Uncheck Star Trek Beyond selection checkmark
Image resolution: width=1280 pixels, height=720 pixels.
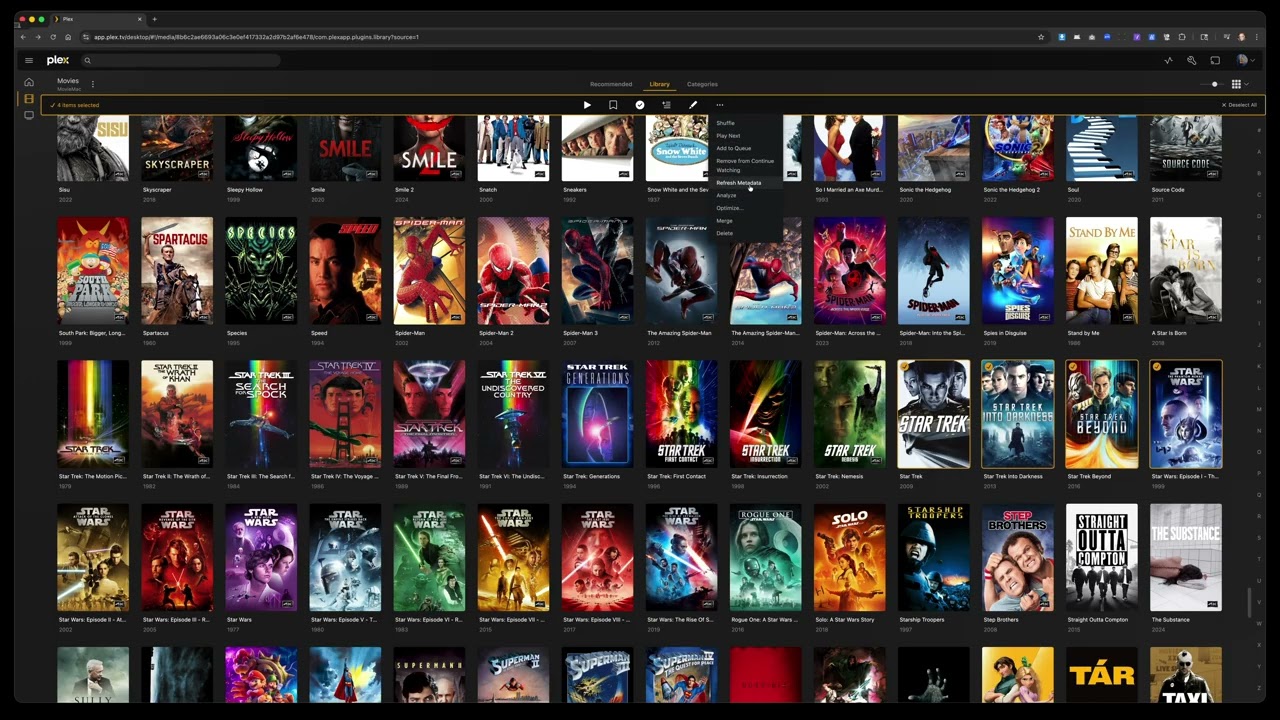tap(1073, 367)
